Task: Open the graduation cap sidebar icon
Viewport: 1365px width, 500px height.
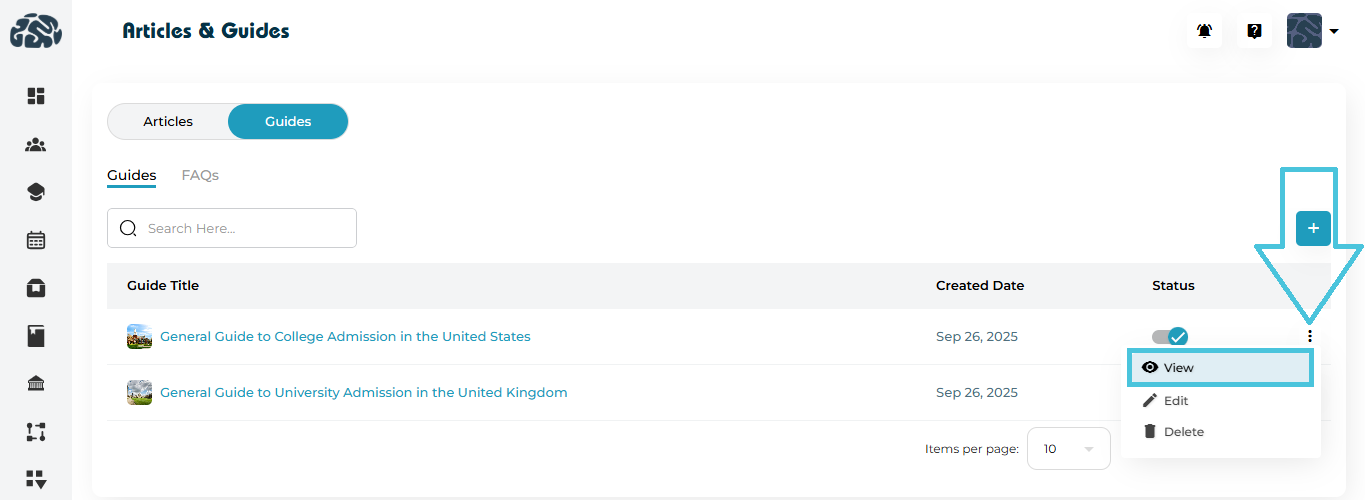Action: click(x=36, y=192)
